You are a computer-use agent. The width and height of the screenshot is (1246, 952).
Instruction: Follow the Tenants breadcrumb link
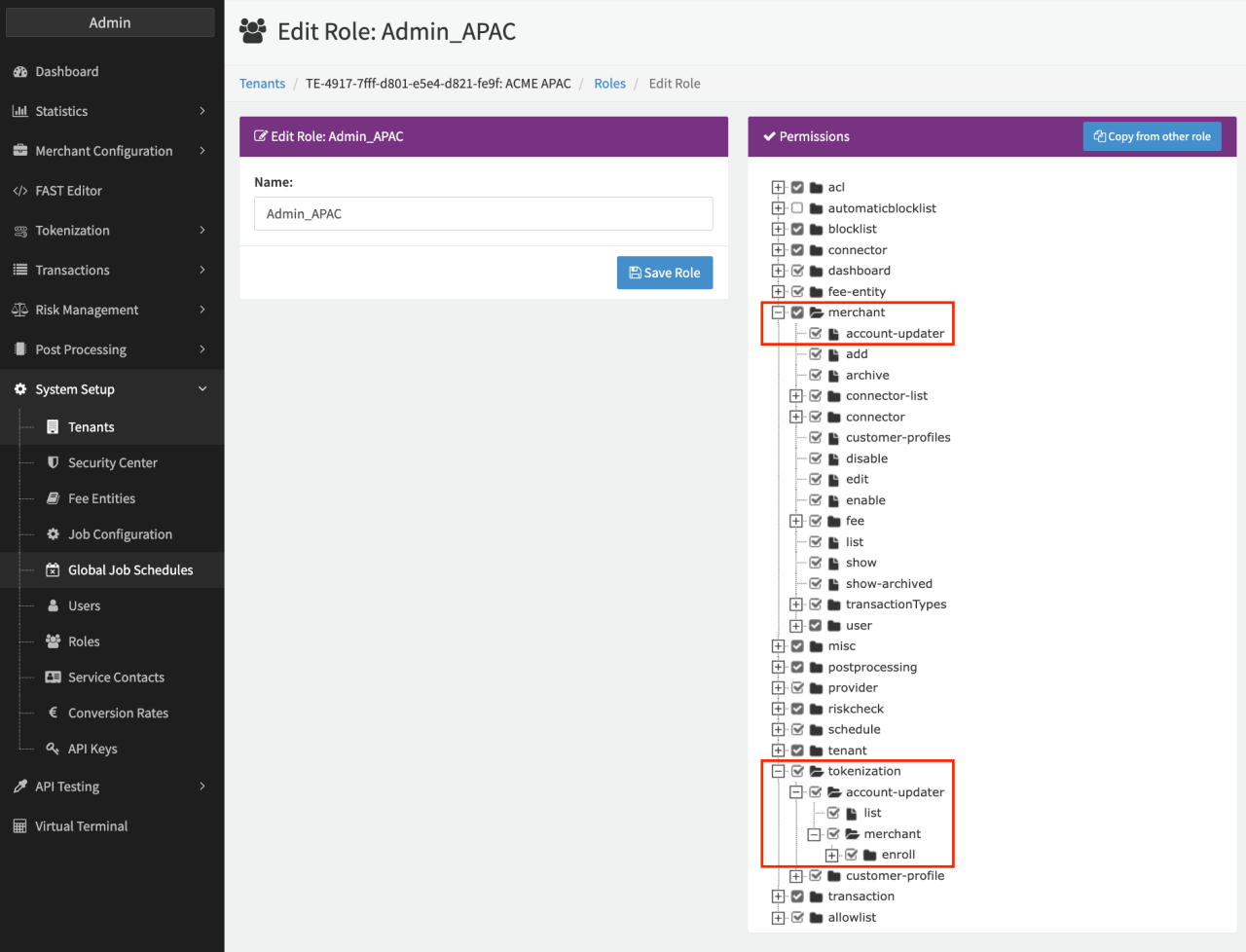[263, 84]
